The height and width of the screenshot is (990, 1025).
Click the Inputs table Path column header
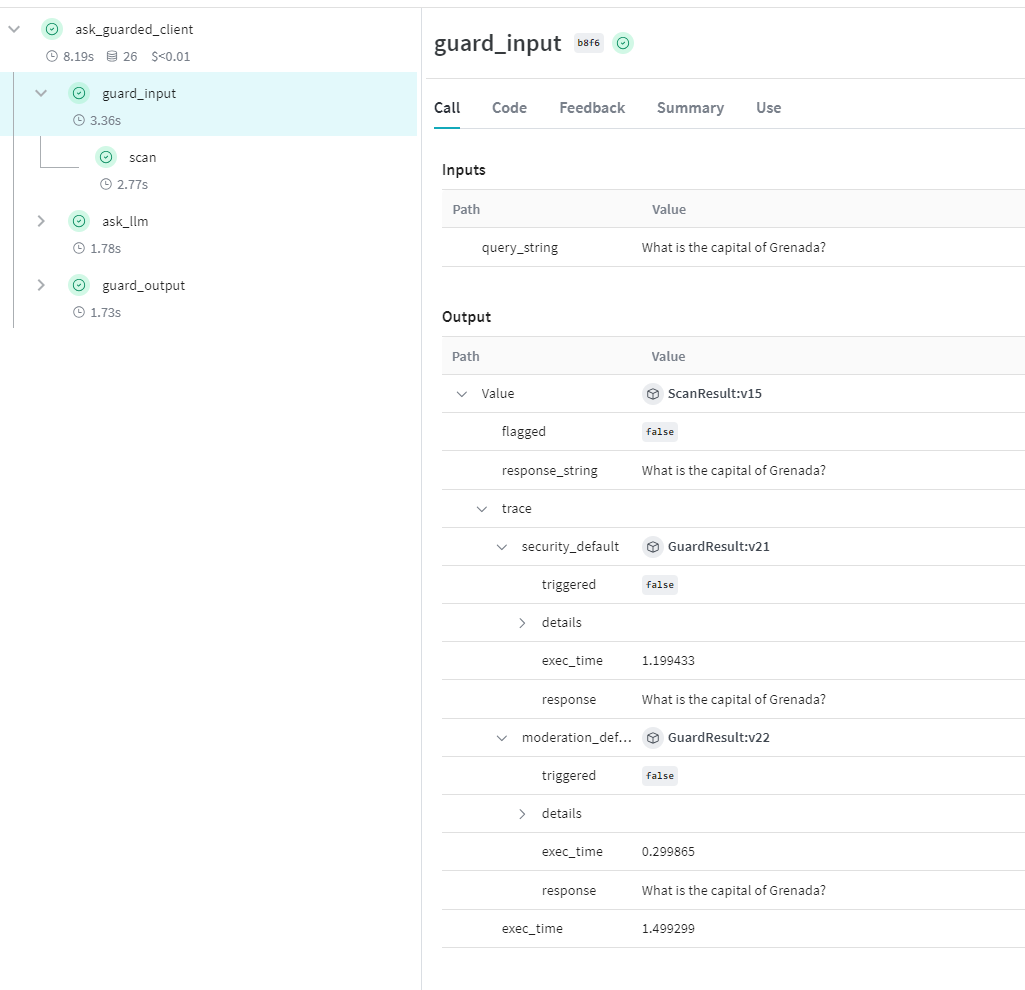point(466,209)
